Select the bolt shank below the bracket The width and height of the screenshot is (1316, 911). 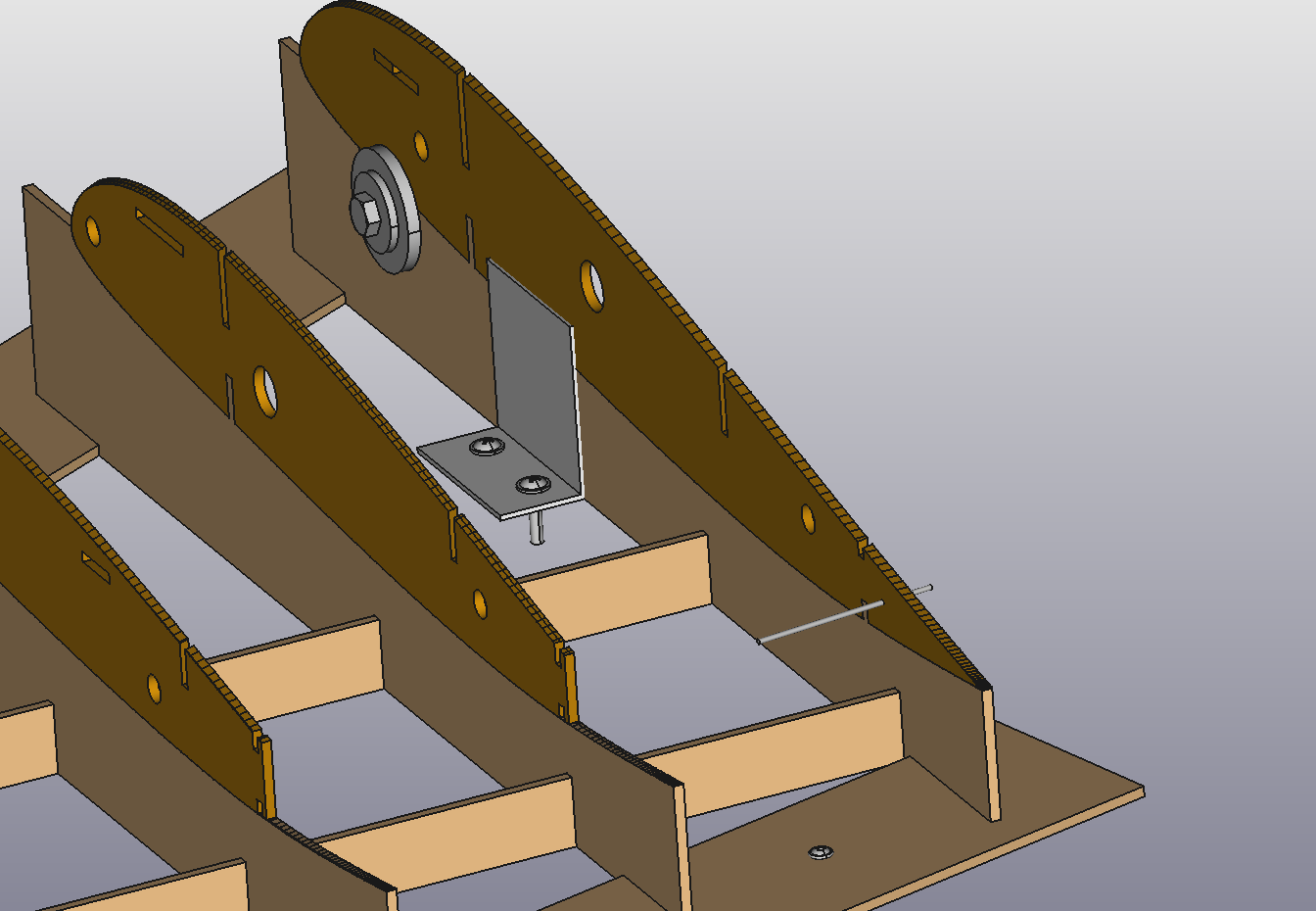coord(537,530)
